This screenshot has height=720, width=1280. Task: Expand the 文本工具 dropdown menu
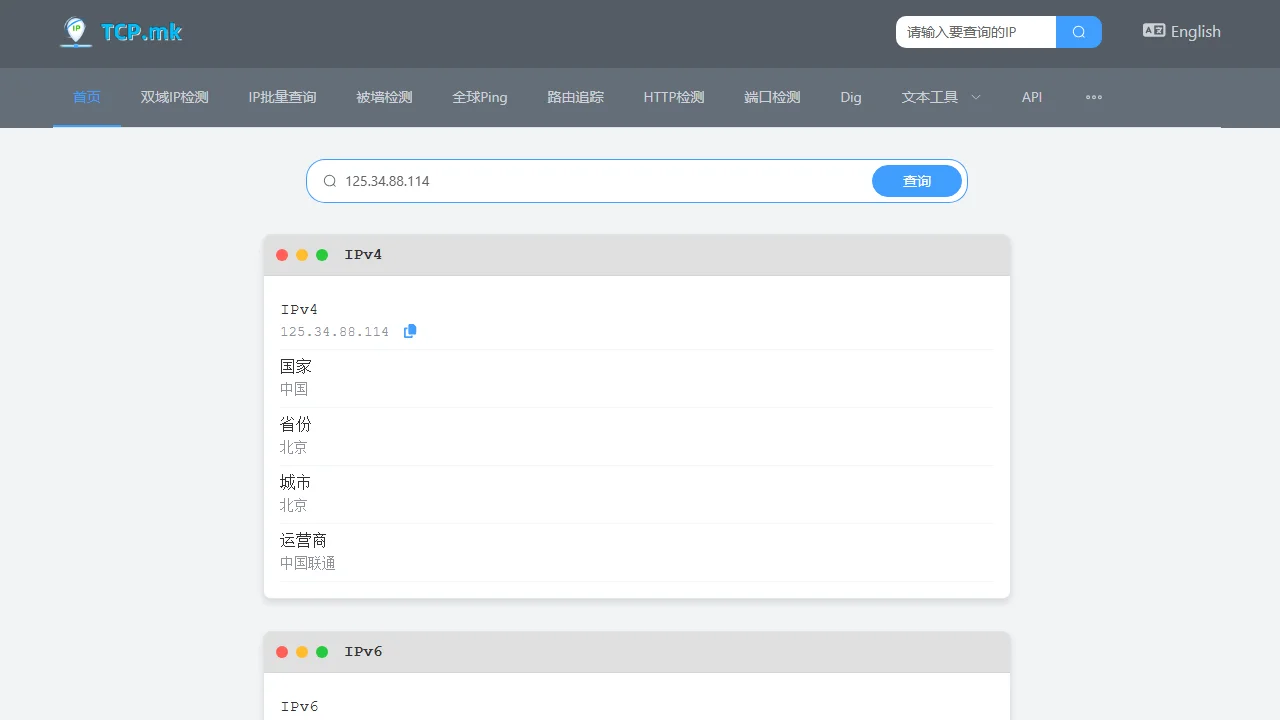tap(940, 97)
